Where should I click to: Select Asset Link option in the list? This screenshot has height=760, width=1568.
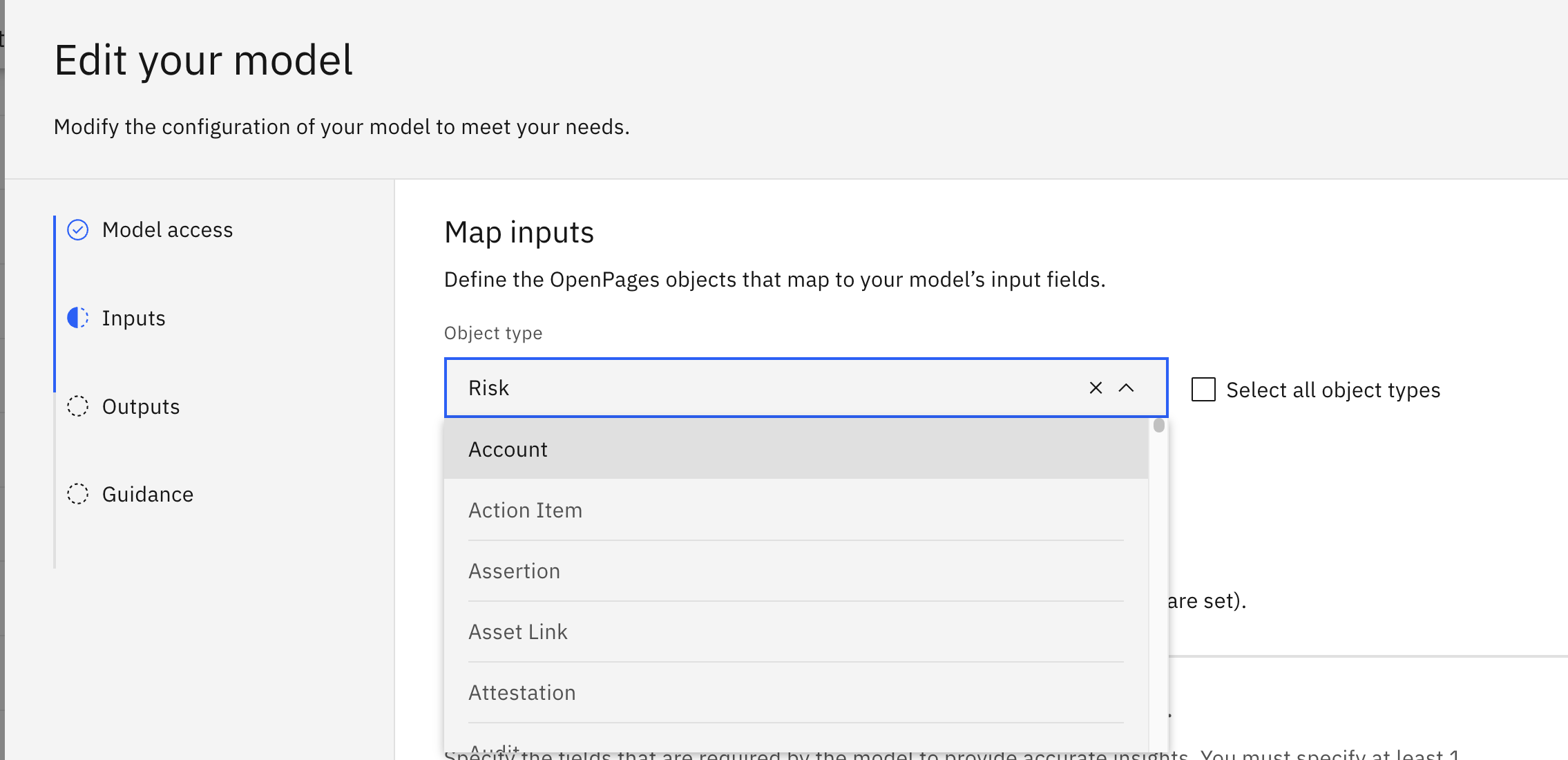tap(518, 632)
